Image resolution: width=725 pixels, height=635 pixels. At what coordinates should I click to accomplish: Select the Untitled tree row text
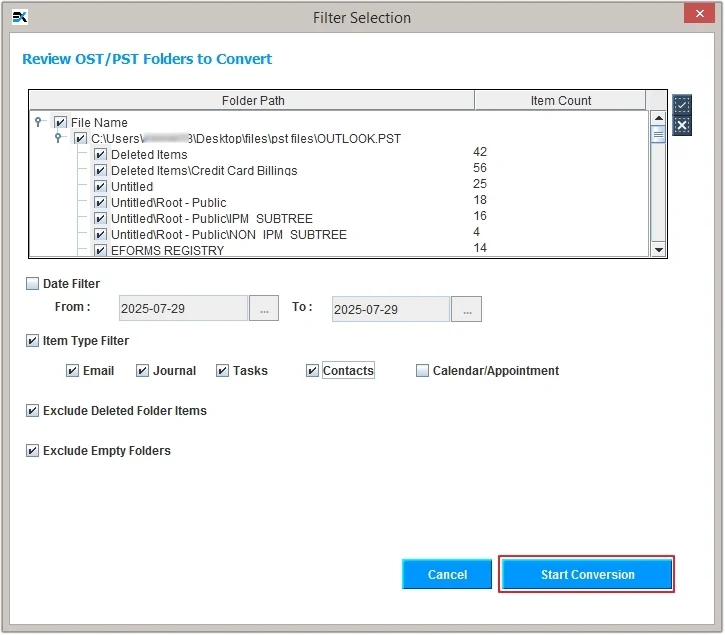coord(132,186)
